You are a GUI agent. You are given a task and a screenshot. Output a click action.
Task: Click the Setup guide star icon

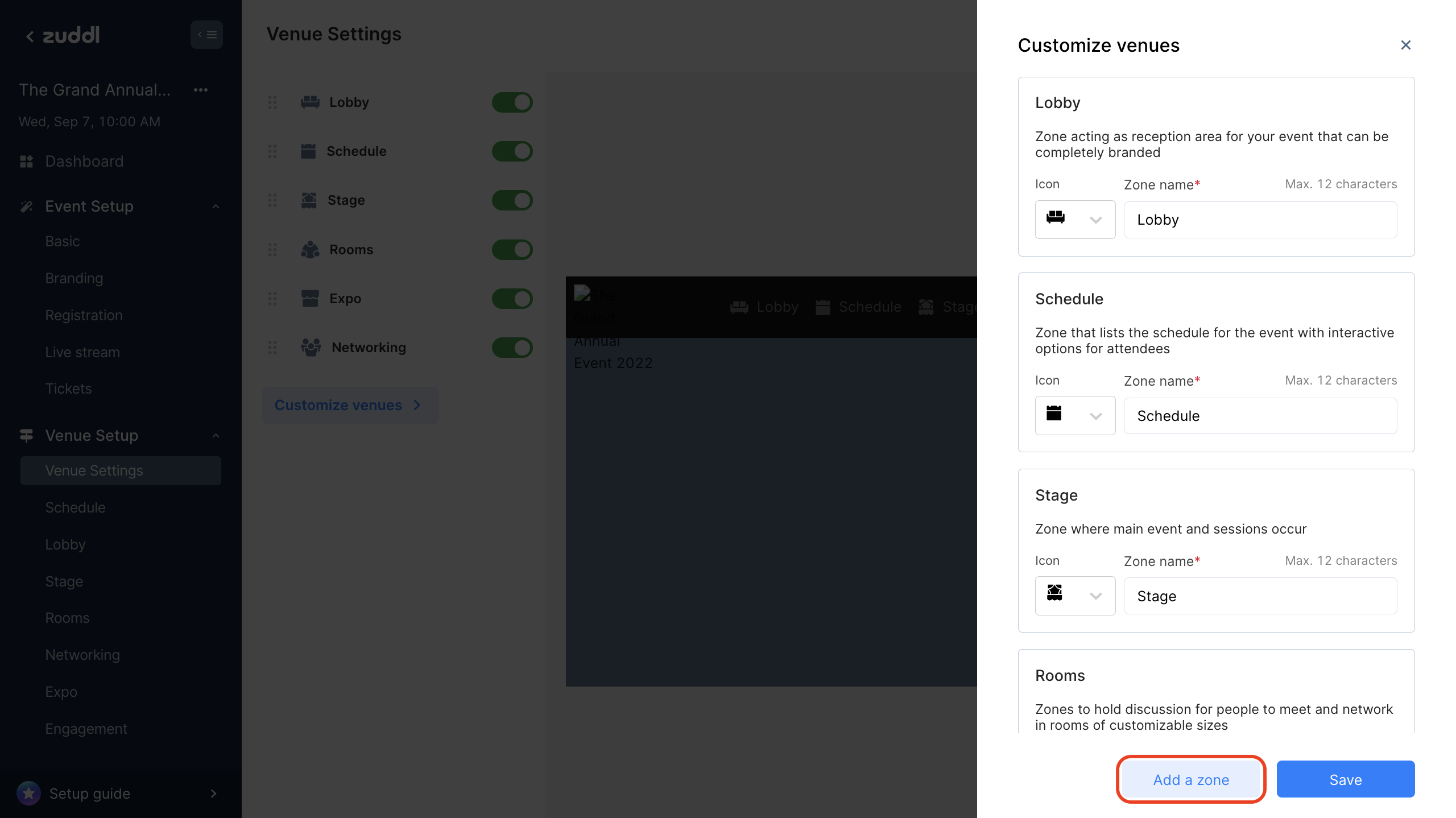tap(28, 793)
